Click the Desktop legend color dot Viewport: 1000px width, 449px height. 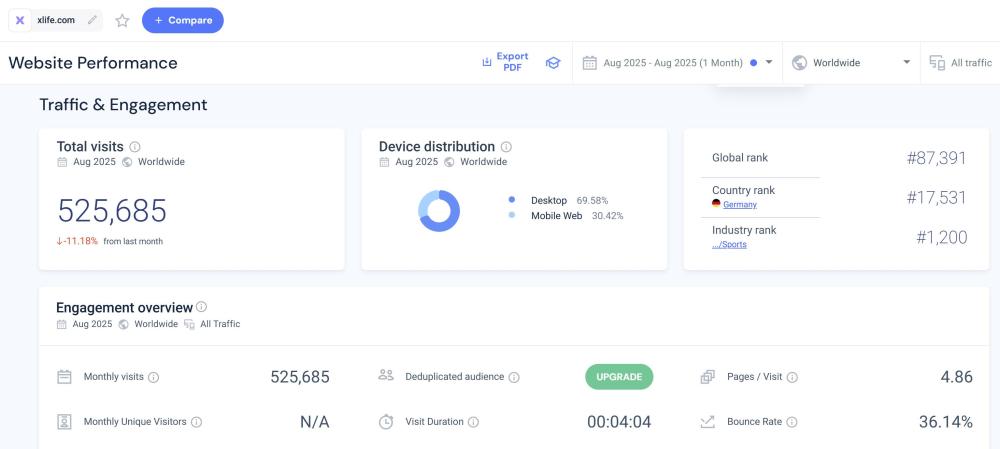(x=512, y=200)
